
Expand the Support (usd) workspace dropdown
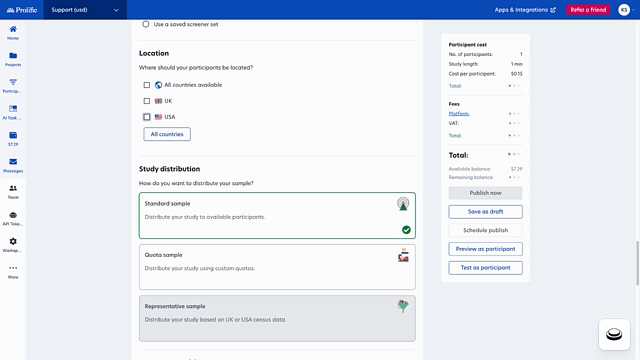pos(85,10)
